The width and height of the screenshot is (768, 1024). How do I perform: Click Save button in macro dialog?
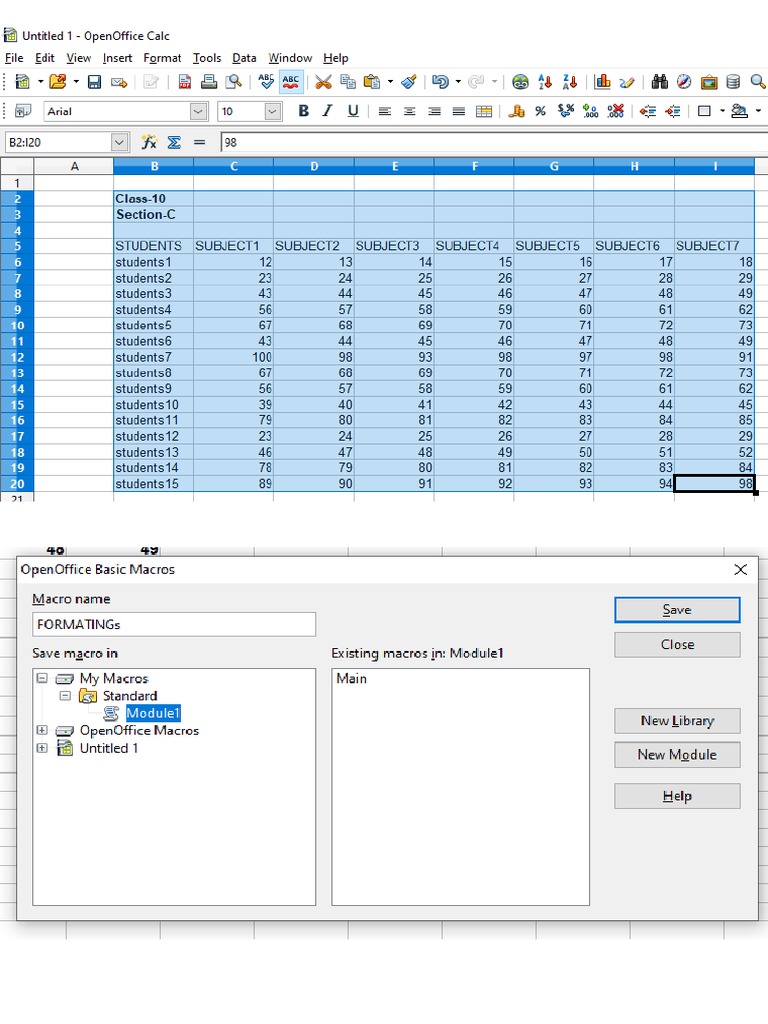point(677,610)
